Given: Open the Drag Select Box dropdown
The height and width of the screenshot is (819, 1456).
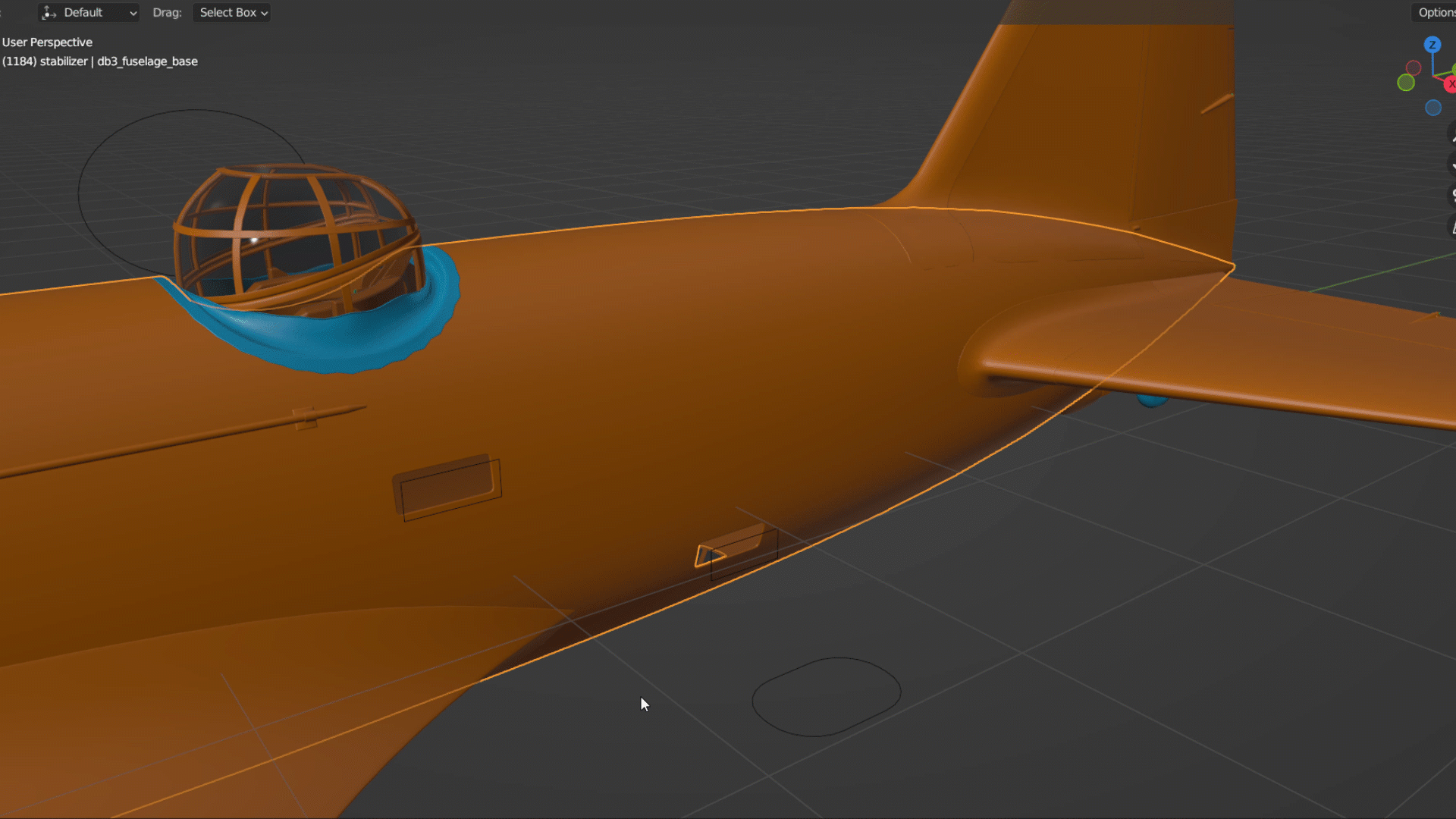Looking at the screenshot, I should coord(231,13).
